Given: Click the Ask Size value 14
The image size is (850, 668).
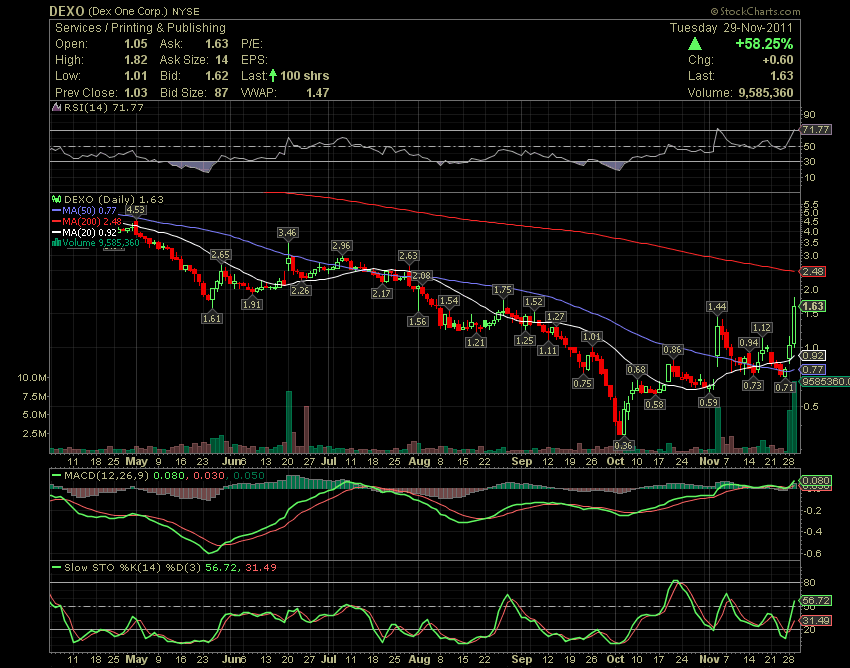Looking at the screenshot, I should tap(221, 60).
